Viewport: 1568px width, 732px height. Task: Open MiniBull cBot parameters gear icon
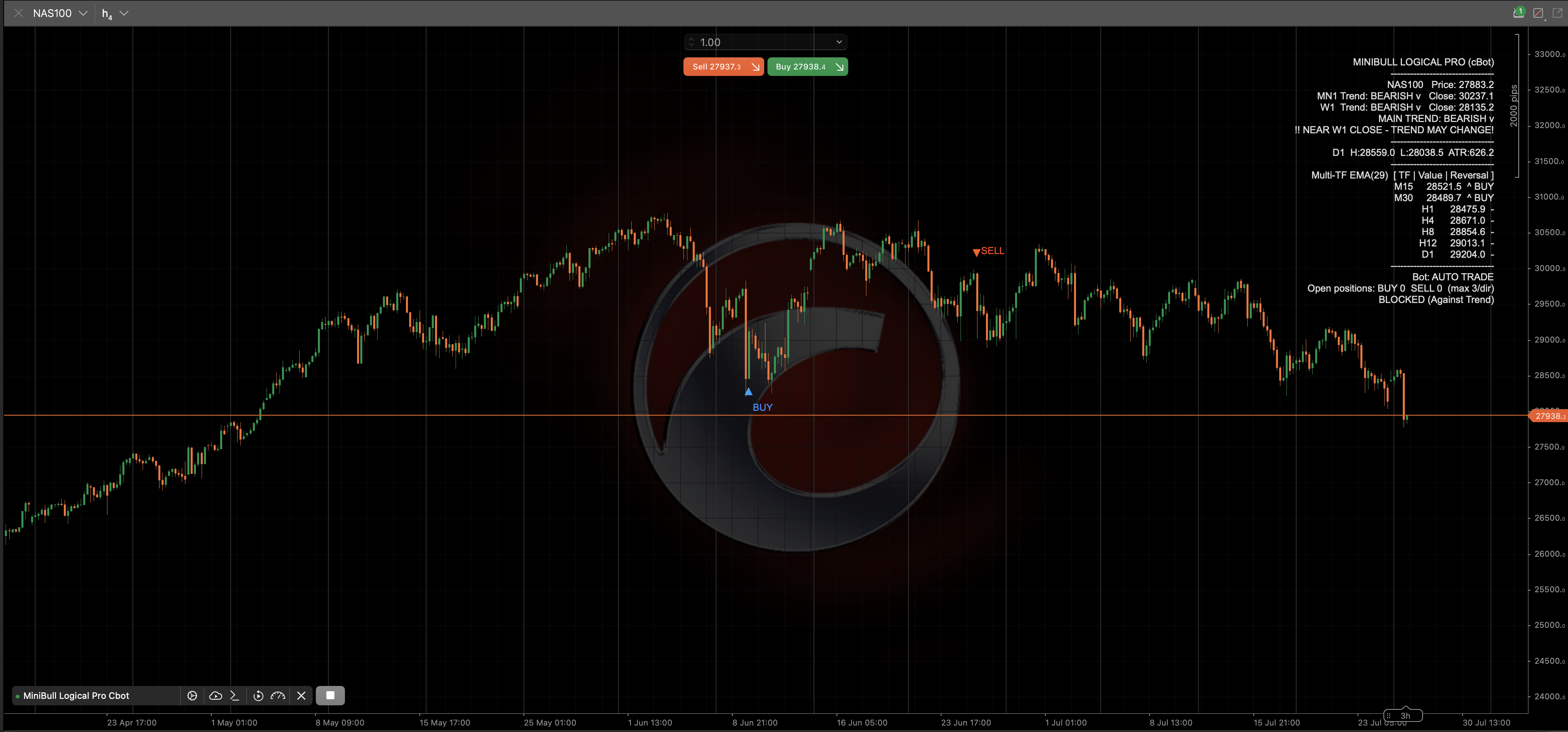(x=192, y=696)
